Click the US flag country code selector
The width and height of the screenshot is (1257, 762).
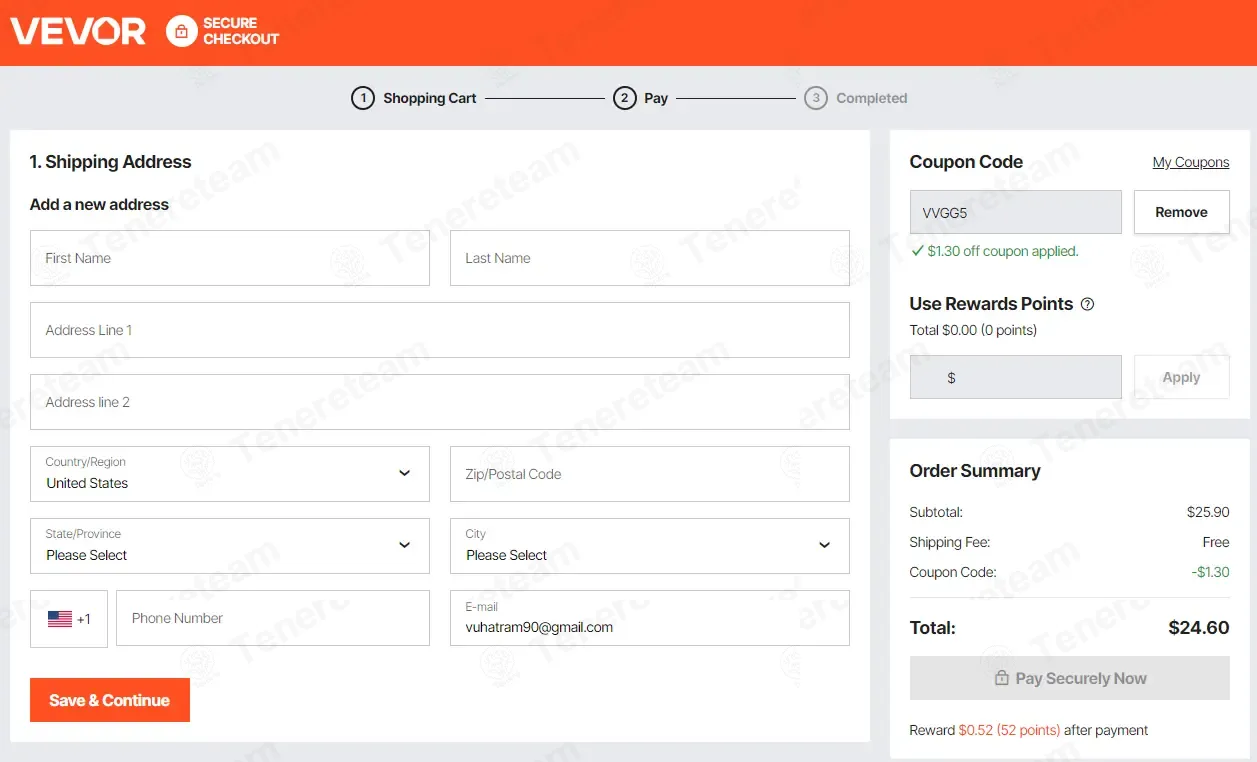(69, 619)
